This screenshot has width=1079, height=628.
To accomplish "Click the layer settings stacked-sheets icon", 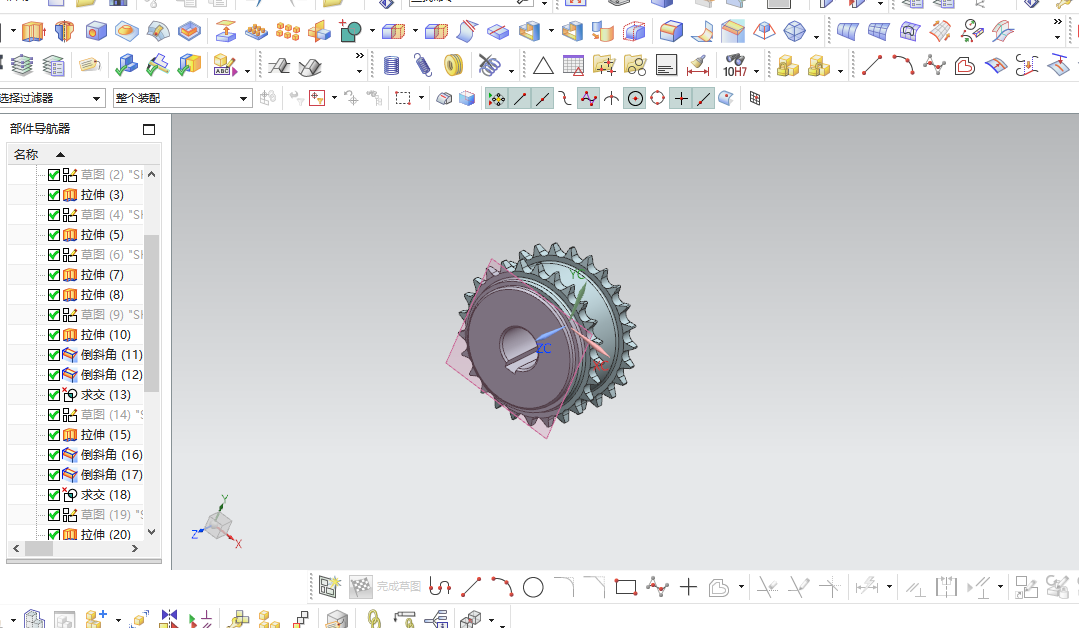I will click(22, 65).
